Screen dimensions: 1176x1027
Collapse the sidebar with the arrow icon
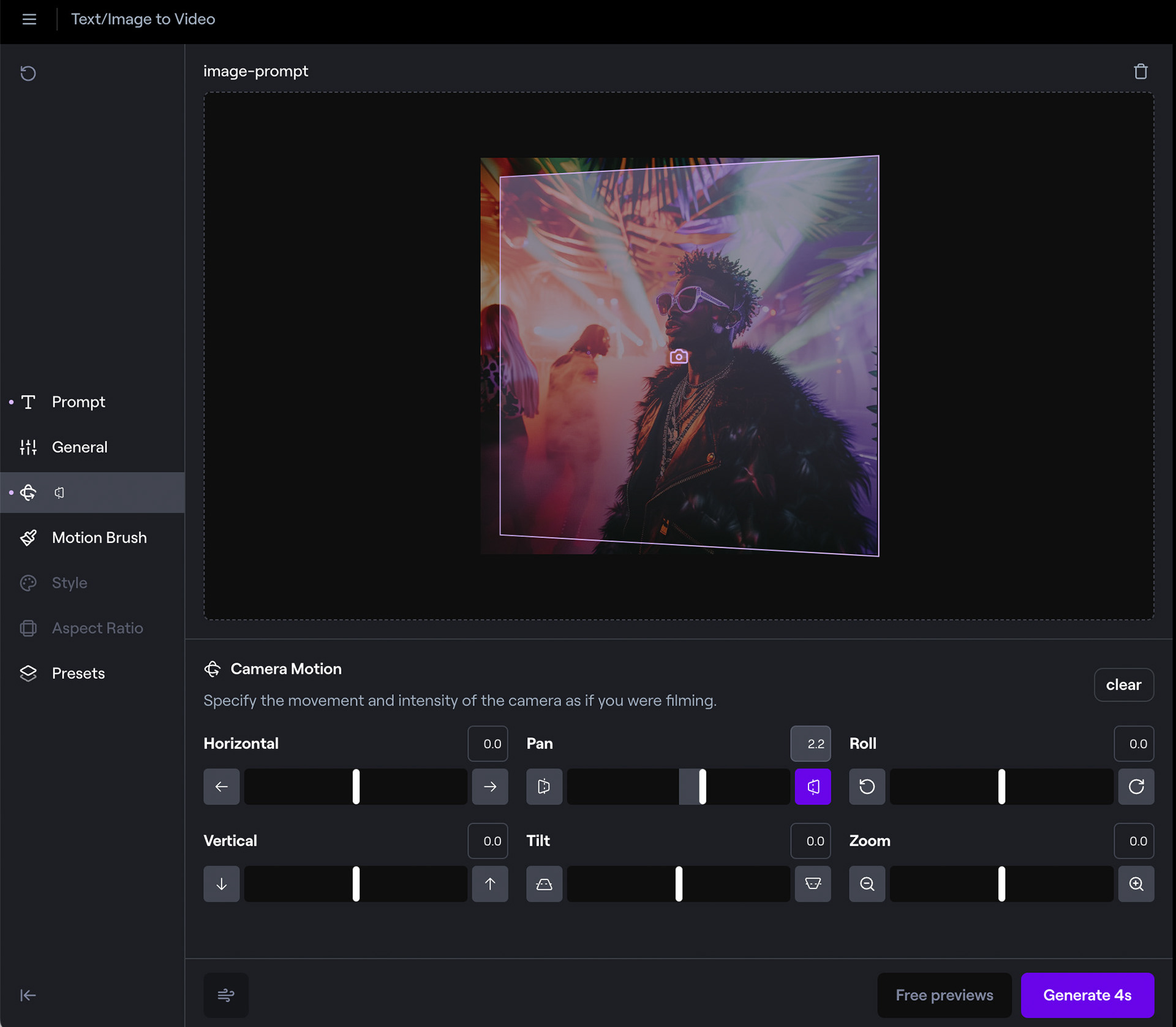28,995
